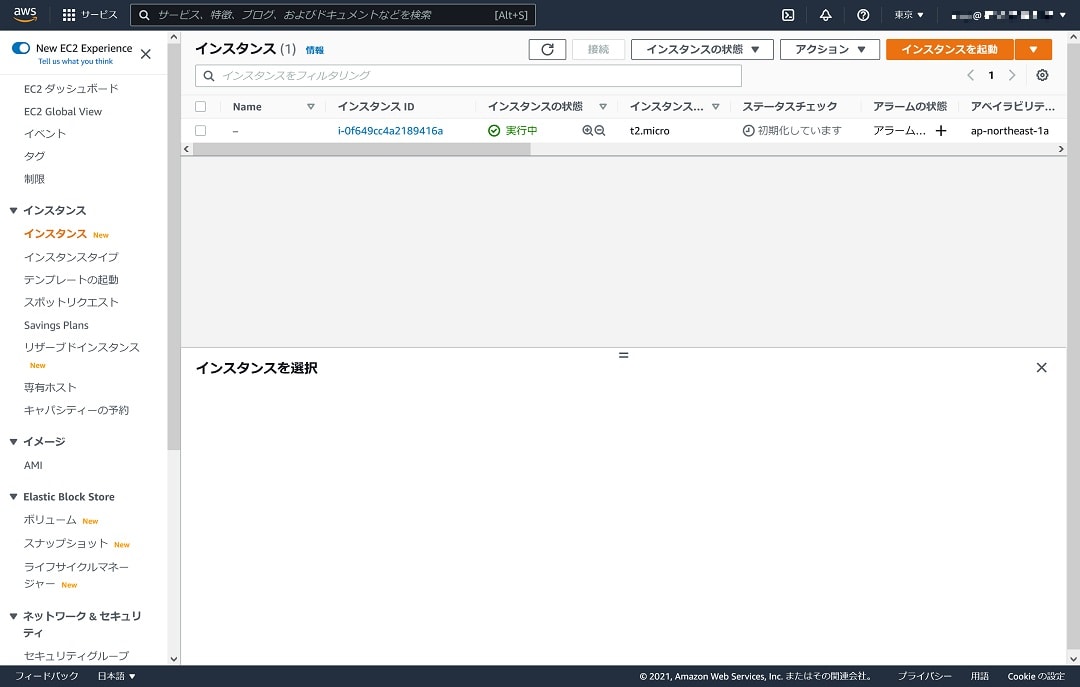Toggle New EC2 Experience switch
1080x687 pixels.
point(21,48)
